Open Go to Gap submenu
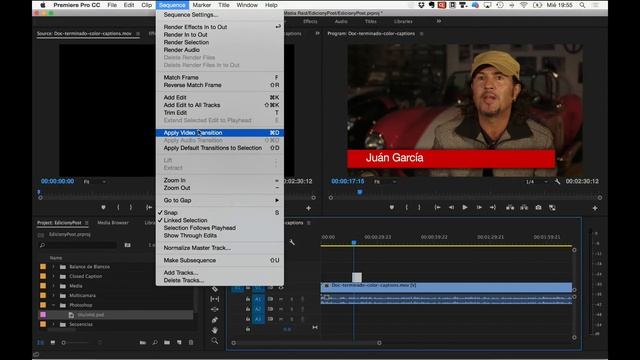This screenshot has height=360, width=640. click(x=220, y=200)
